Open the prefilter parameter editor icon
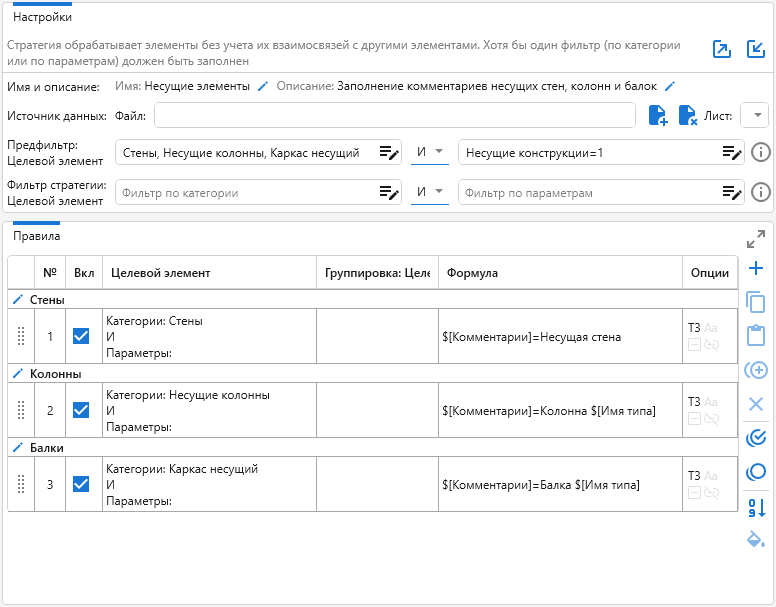The image size is (776, 607). (732, 152)
